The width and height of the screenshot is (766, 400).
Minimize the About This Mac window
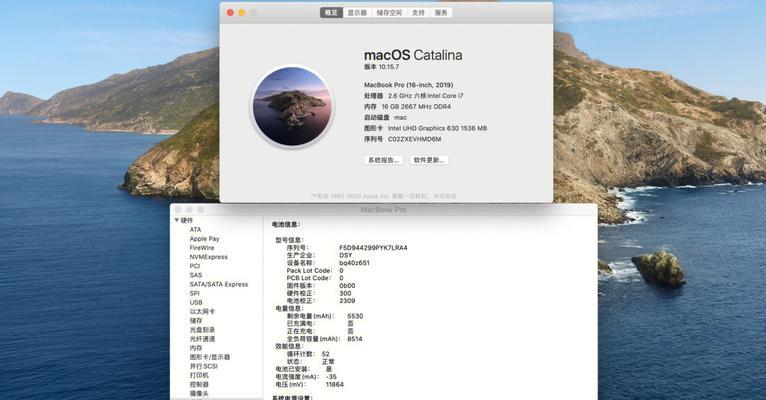[242, 13]
